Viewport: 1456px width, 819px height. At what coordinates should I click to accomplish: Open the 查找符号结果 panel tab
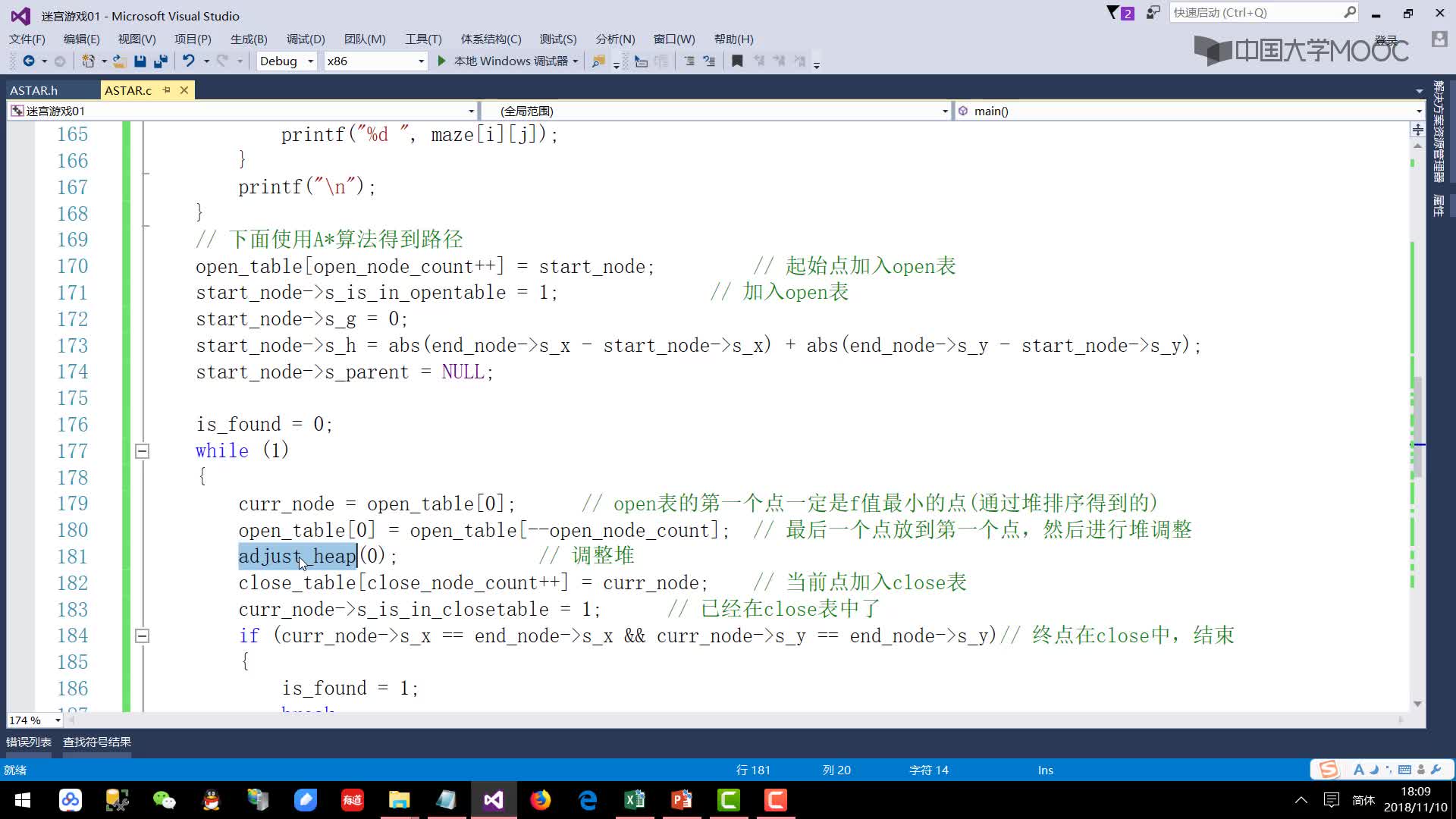coord(97,742)
